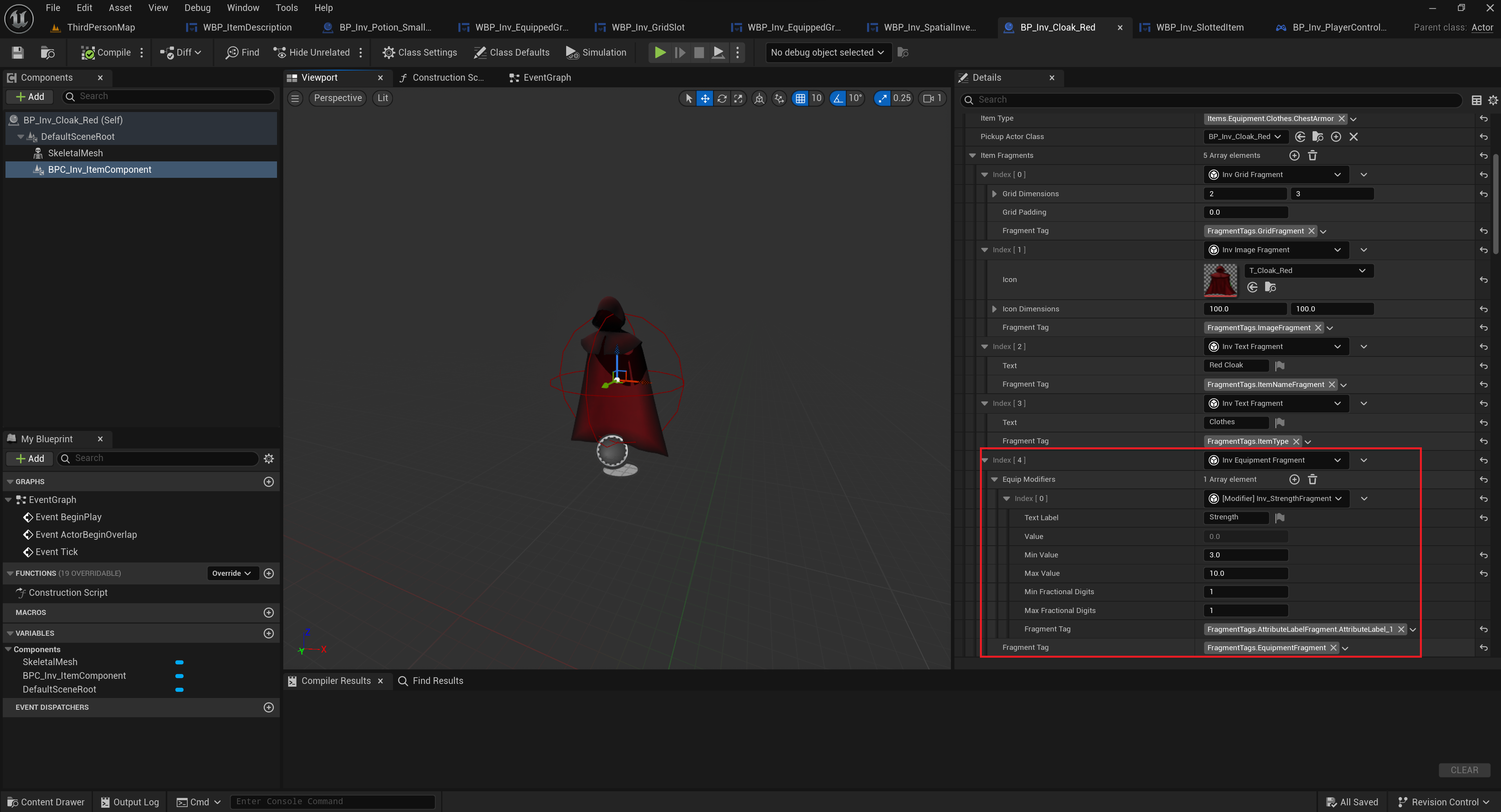The height and width of the screenshot is (812, 1501).
Task: Open the Override functions dropdown
Action: coord(231,573)
